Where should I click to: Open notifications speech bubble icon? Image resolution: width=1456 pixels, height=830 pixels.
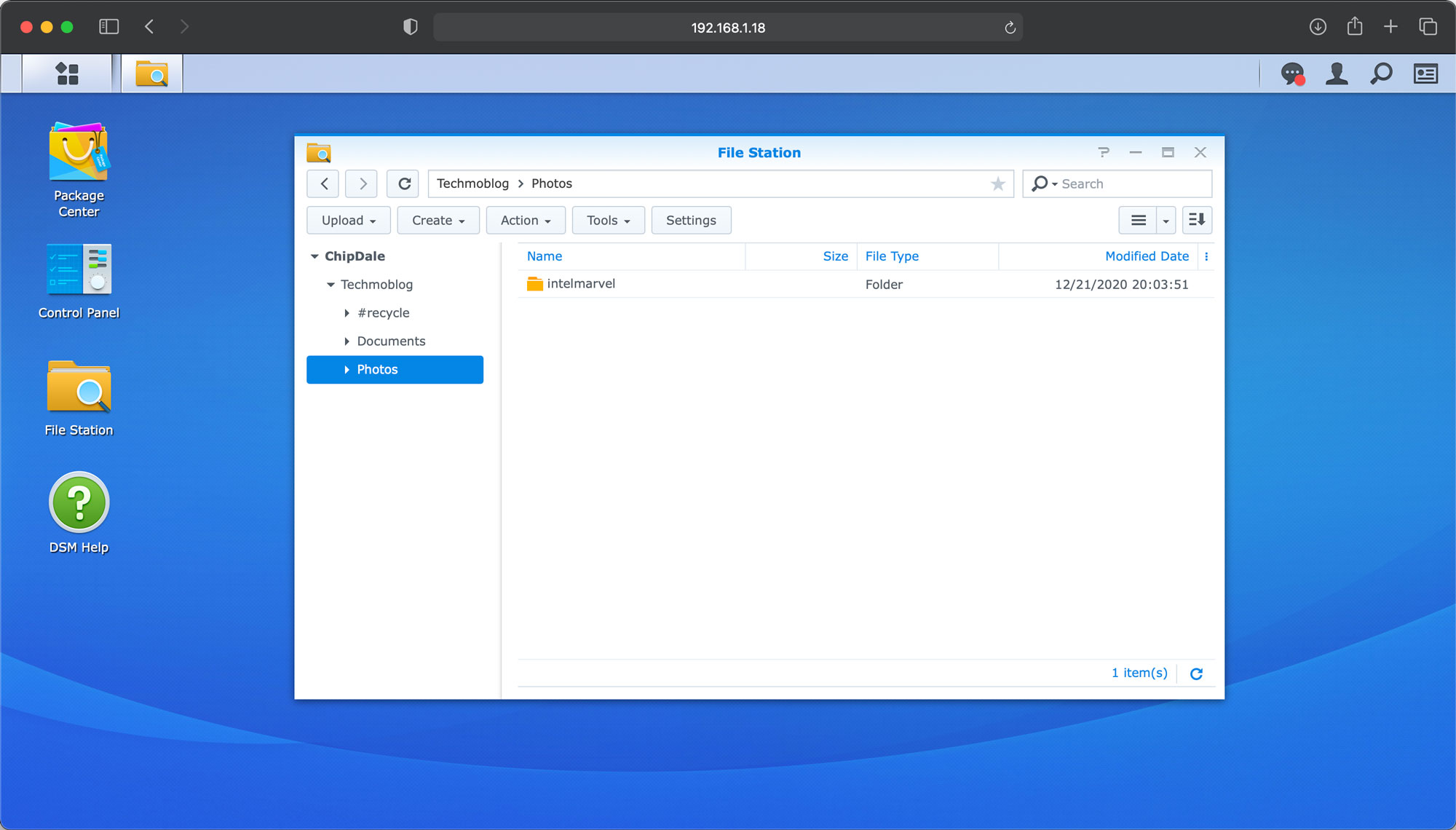click(x=1292, y=74)
